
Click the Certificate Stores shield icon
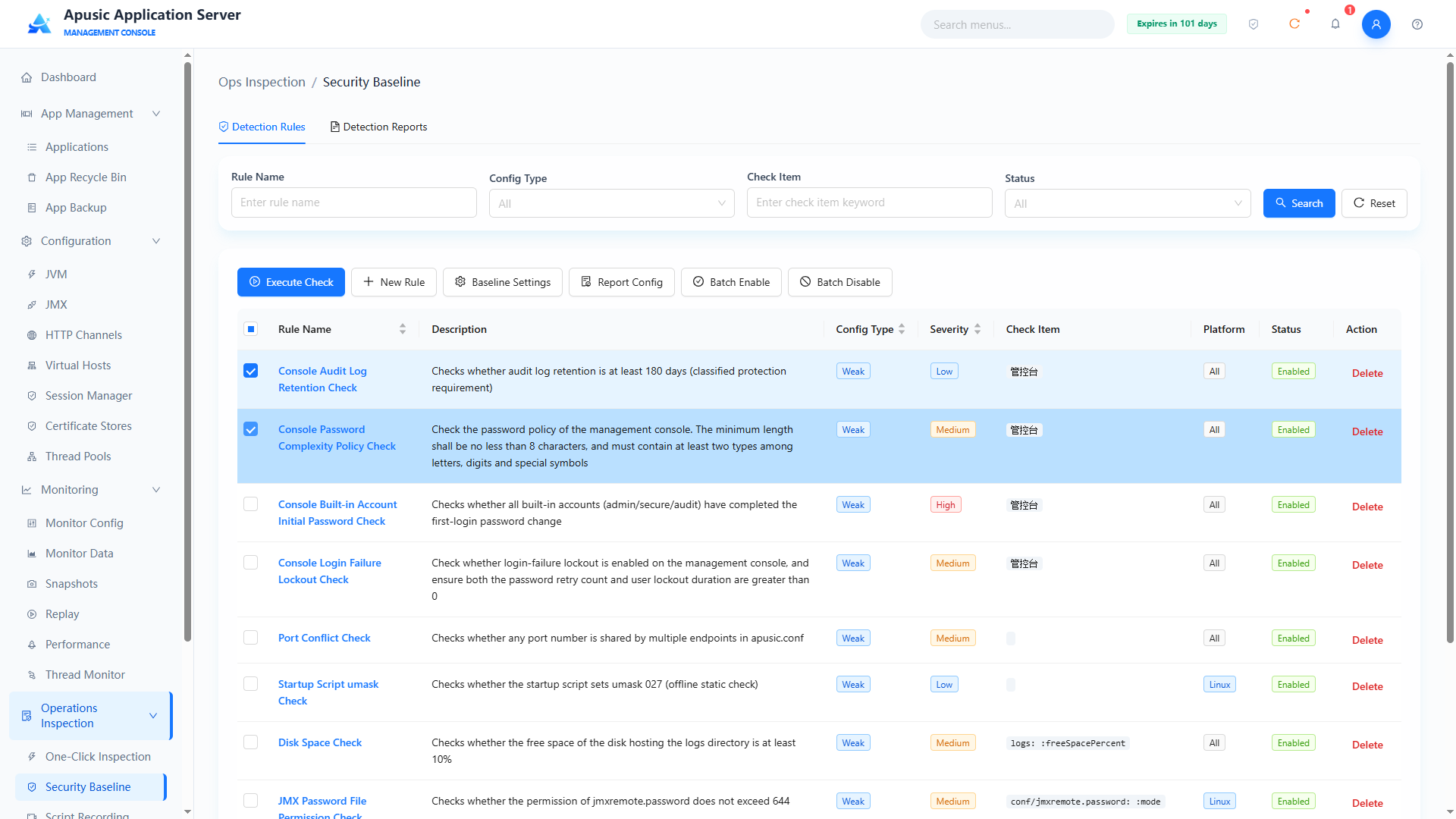[32, 426]
